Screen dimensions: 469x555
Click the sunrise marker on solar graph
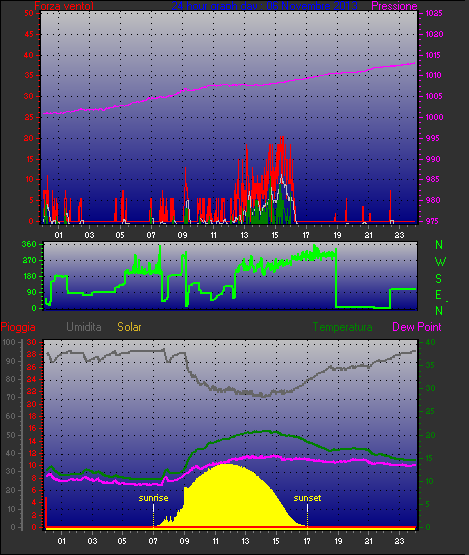(x=153, y=498)
